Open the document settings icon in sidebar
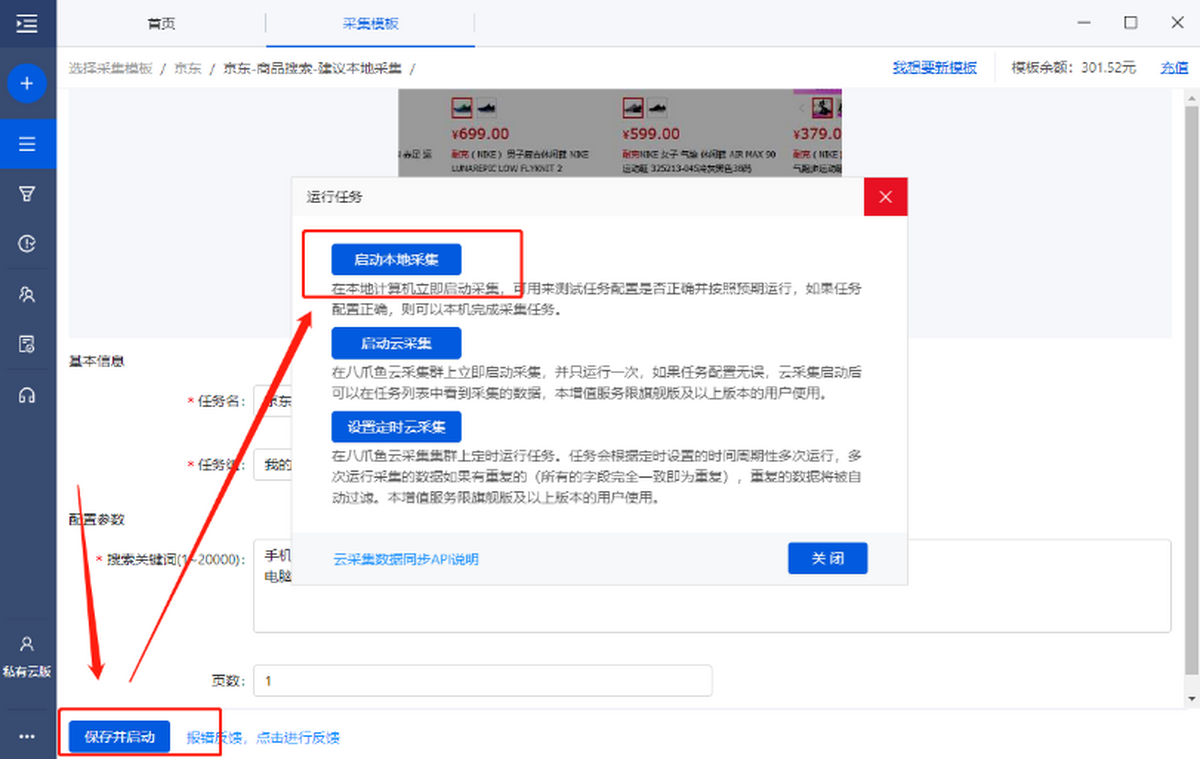This screenshot has width=1200, height=759. pos(27,345)
